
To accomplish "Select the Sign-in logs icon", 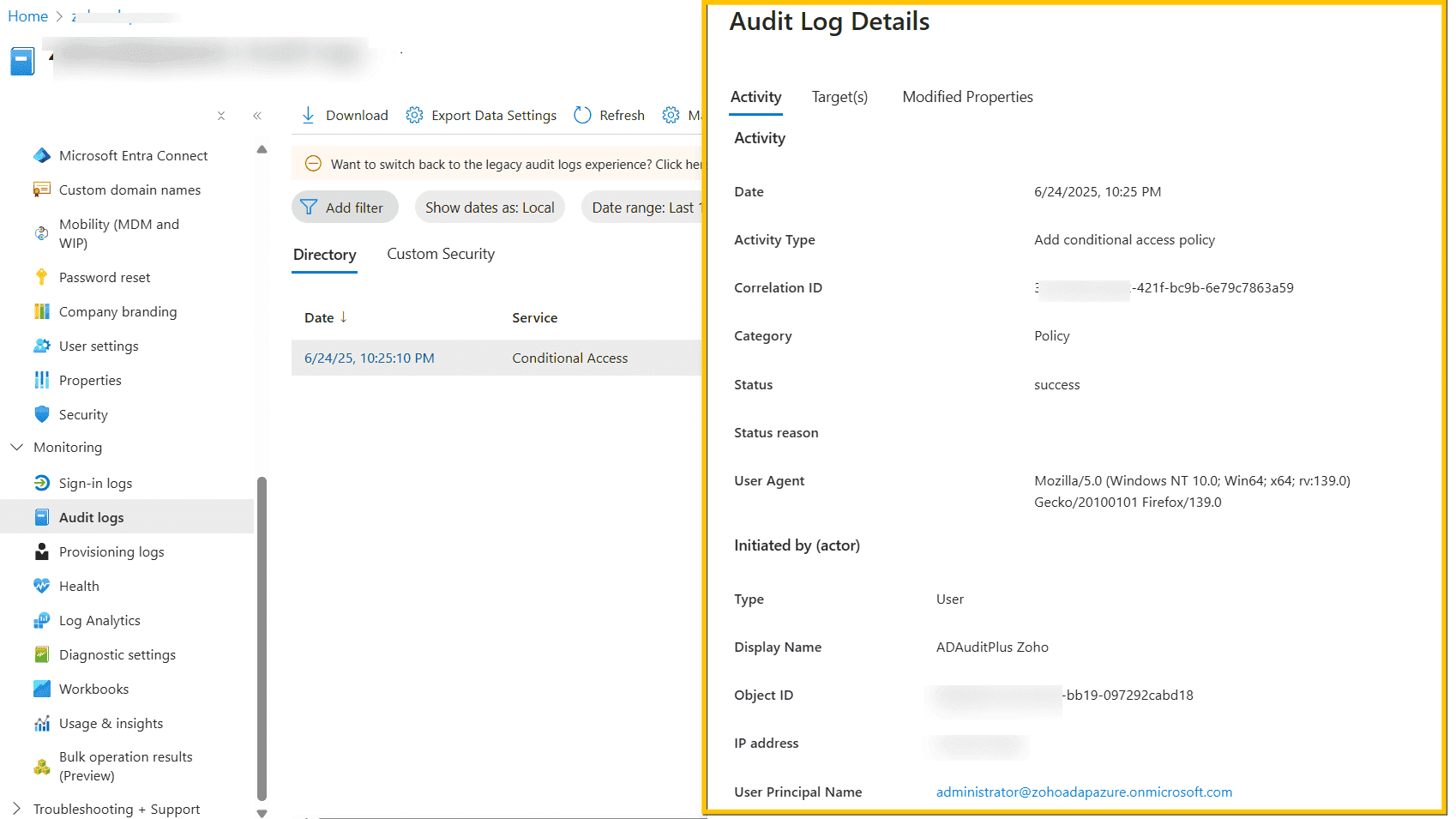I will tap(42, 483).
